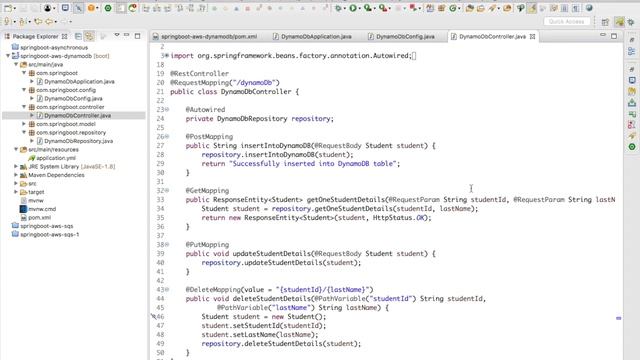Expand the target folder
Screen dimensions: 640x360
pyautogui.click(x=16, y=192)
